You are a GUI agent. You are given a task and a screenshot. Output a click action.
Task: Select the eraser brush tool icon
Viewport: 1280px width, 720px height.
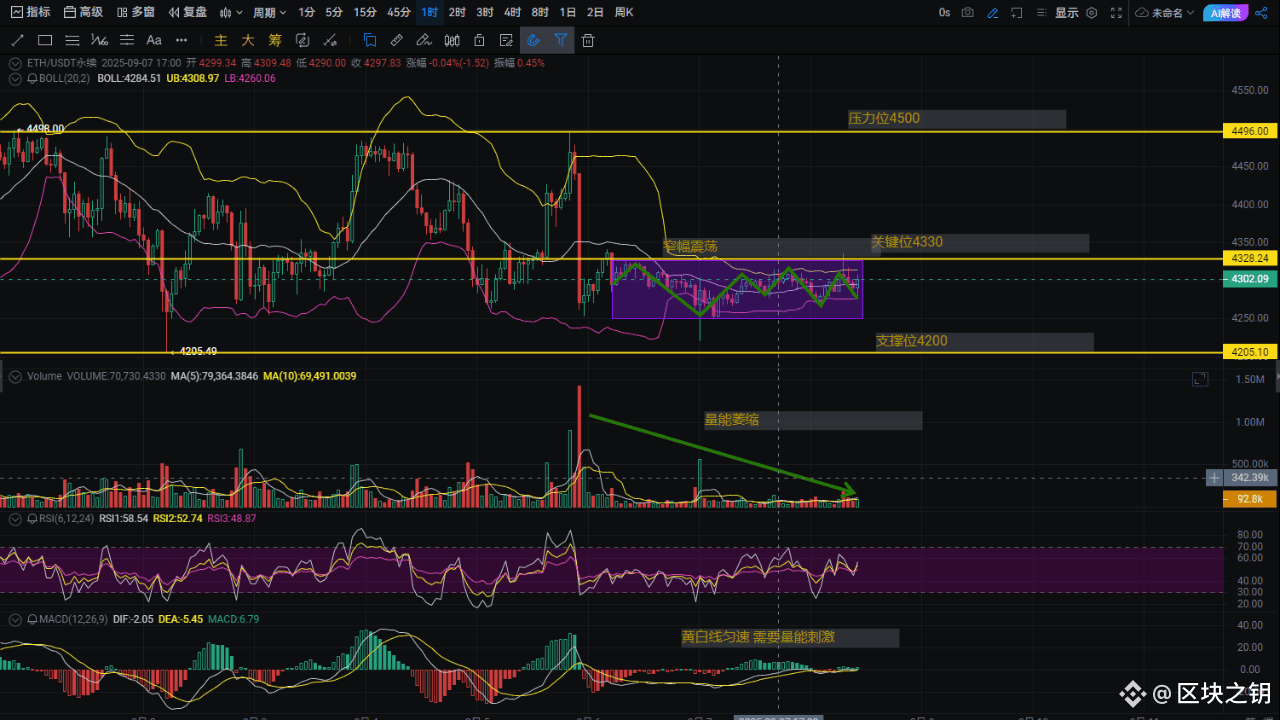pos(424,40)
